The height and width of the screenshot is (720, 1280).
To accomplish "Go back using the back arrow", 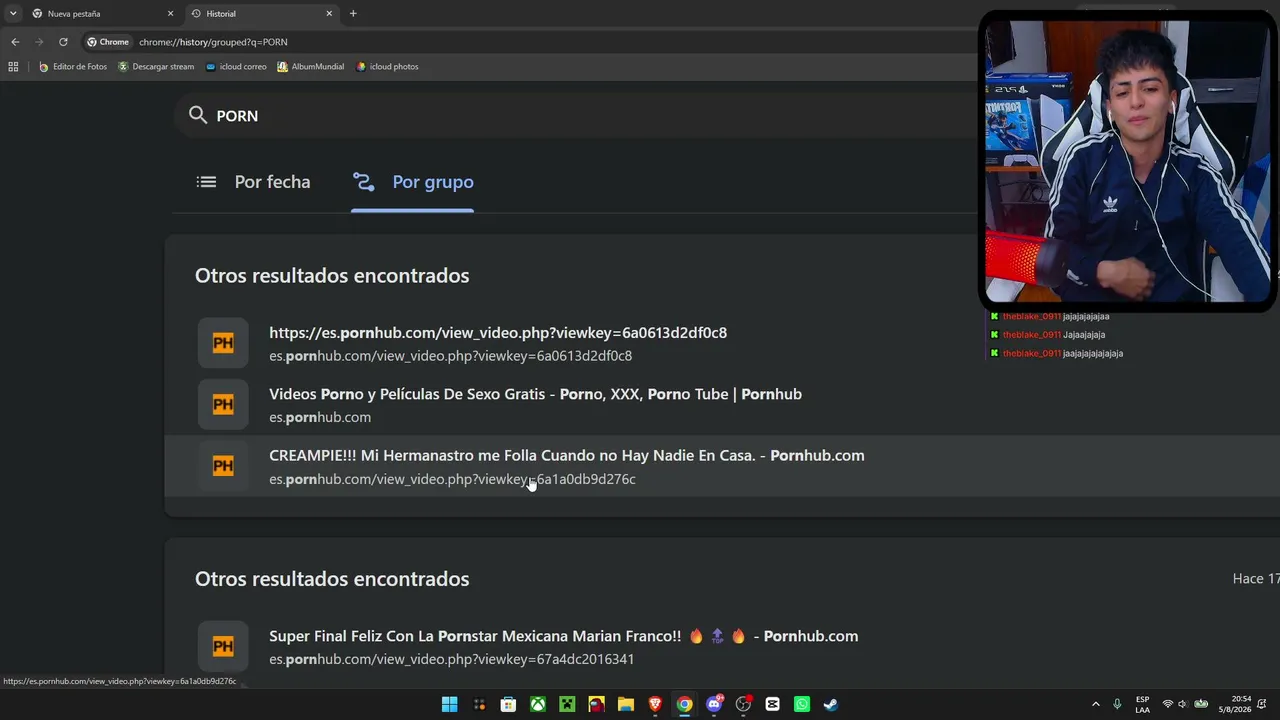I will point(15,42).
